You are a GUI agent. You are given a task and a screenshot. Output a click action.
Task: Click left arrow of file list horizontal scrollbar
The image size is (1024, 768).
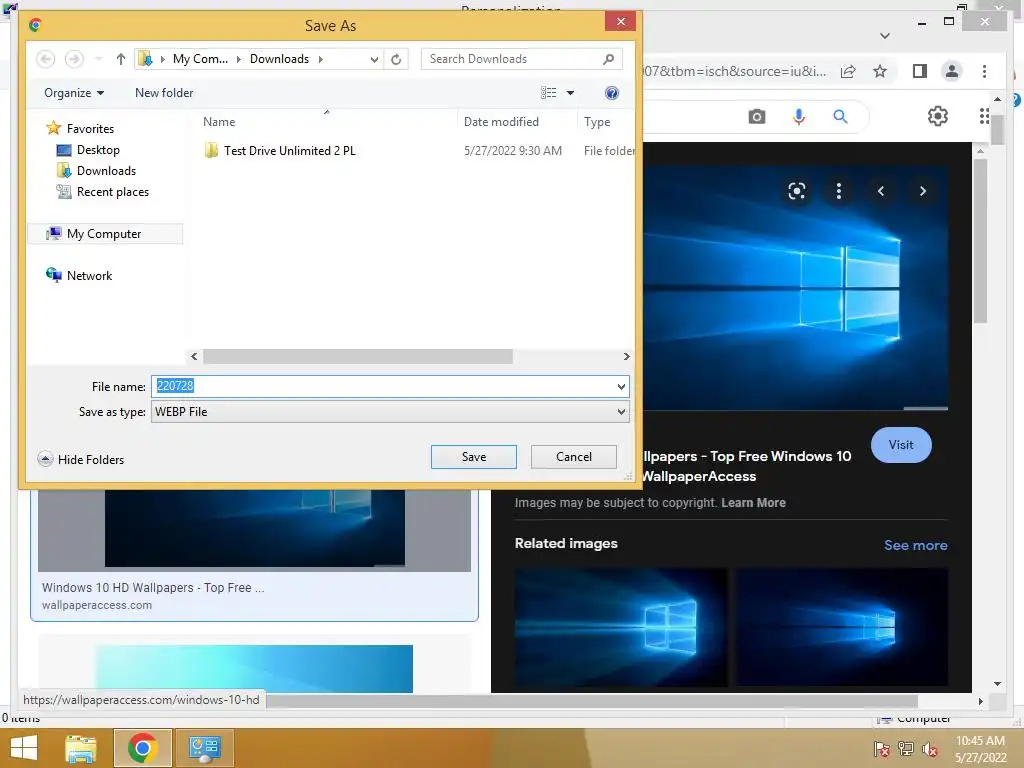pyautogui.click(x=194, y=357)
